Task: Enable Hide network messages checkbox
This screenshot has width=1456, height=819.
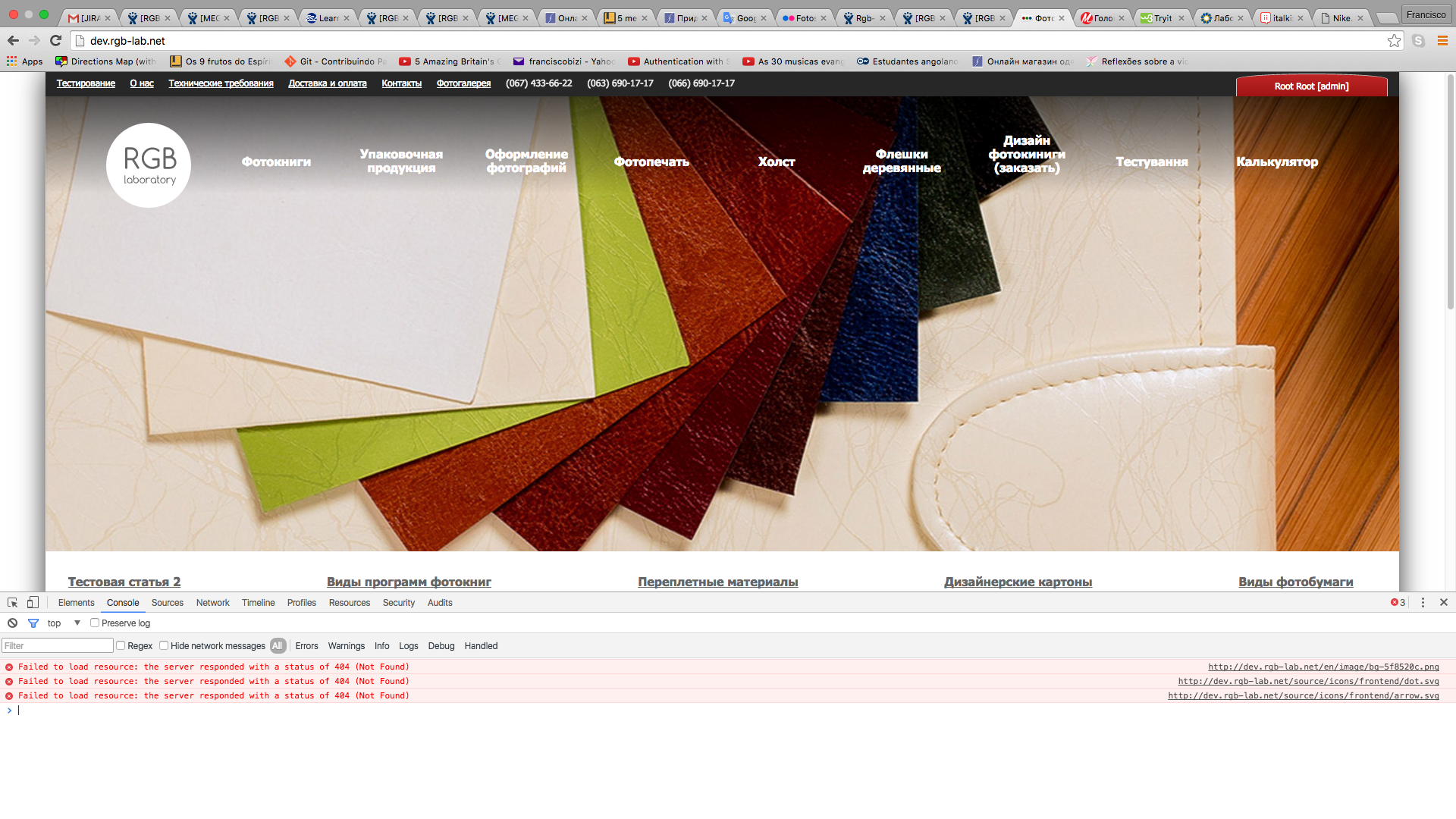Action: pos(164,645)
